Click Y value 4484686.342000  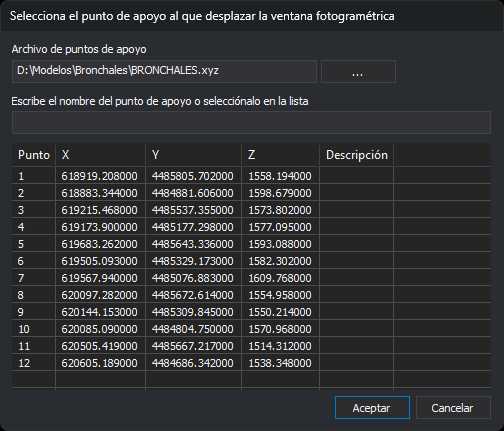(x=193, y=363)
